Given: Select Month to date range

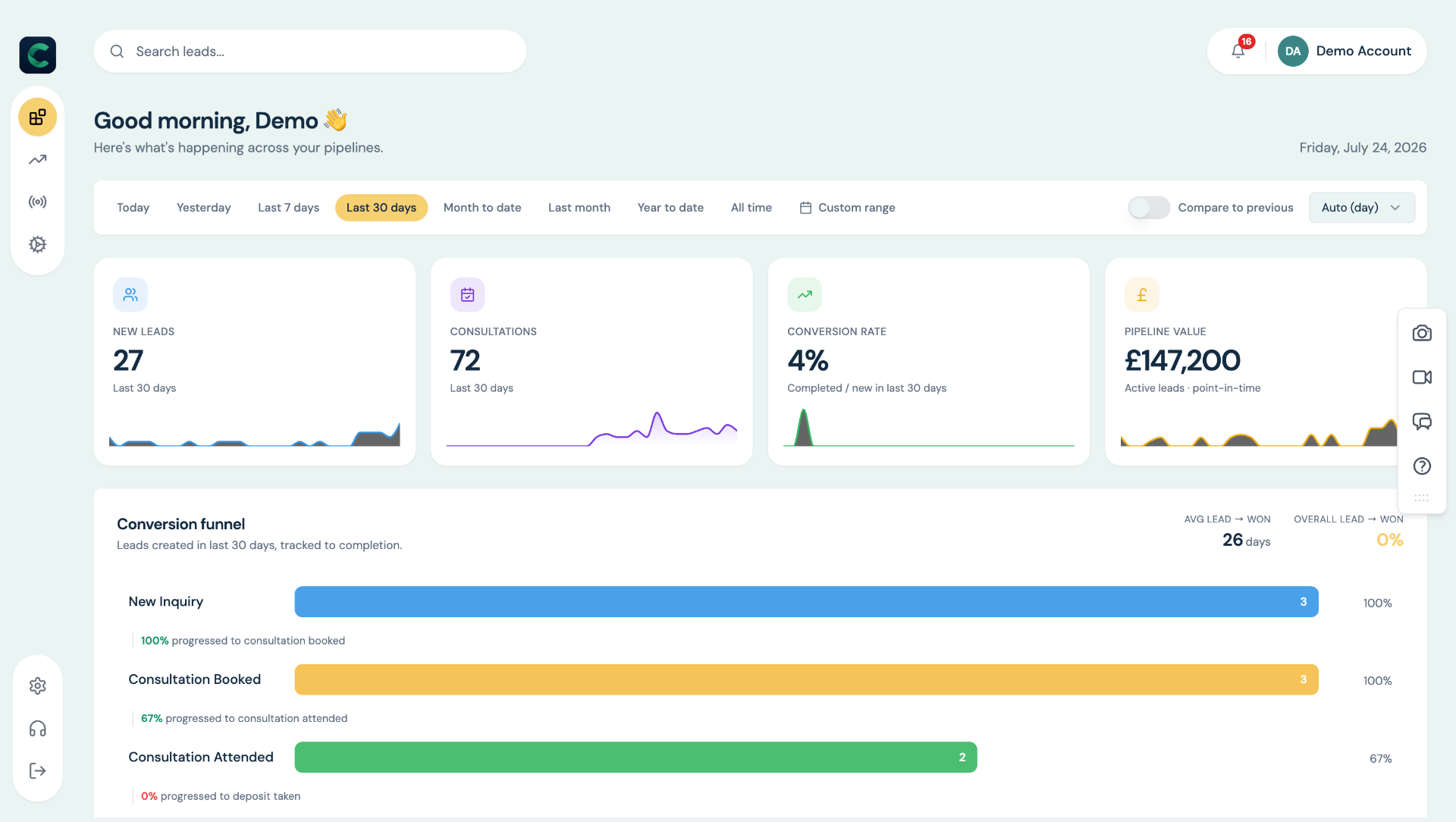Looking at the screenshot, I should coord(482,207).
